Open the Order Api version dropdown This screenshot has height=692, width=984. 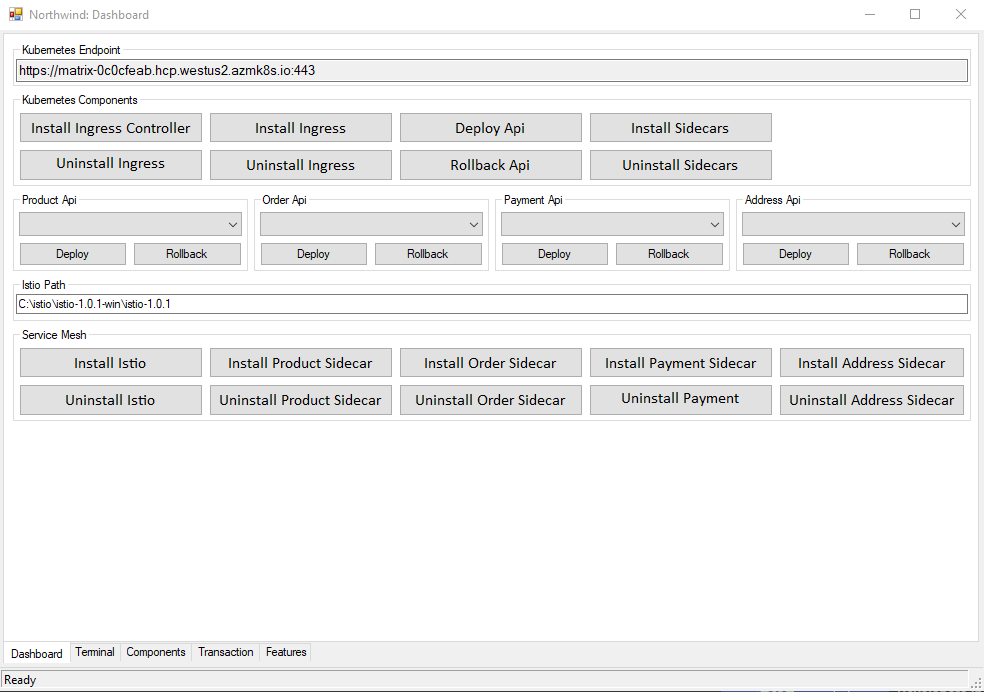(x=372, y=225)
